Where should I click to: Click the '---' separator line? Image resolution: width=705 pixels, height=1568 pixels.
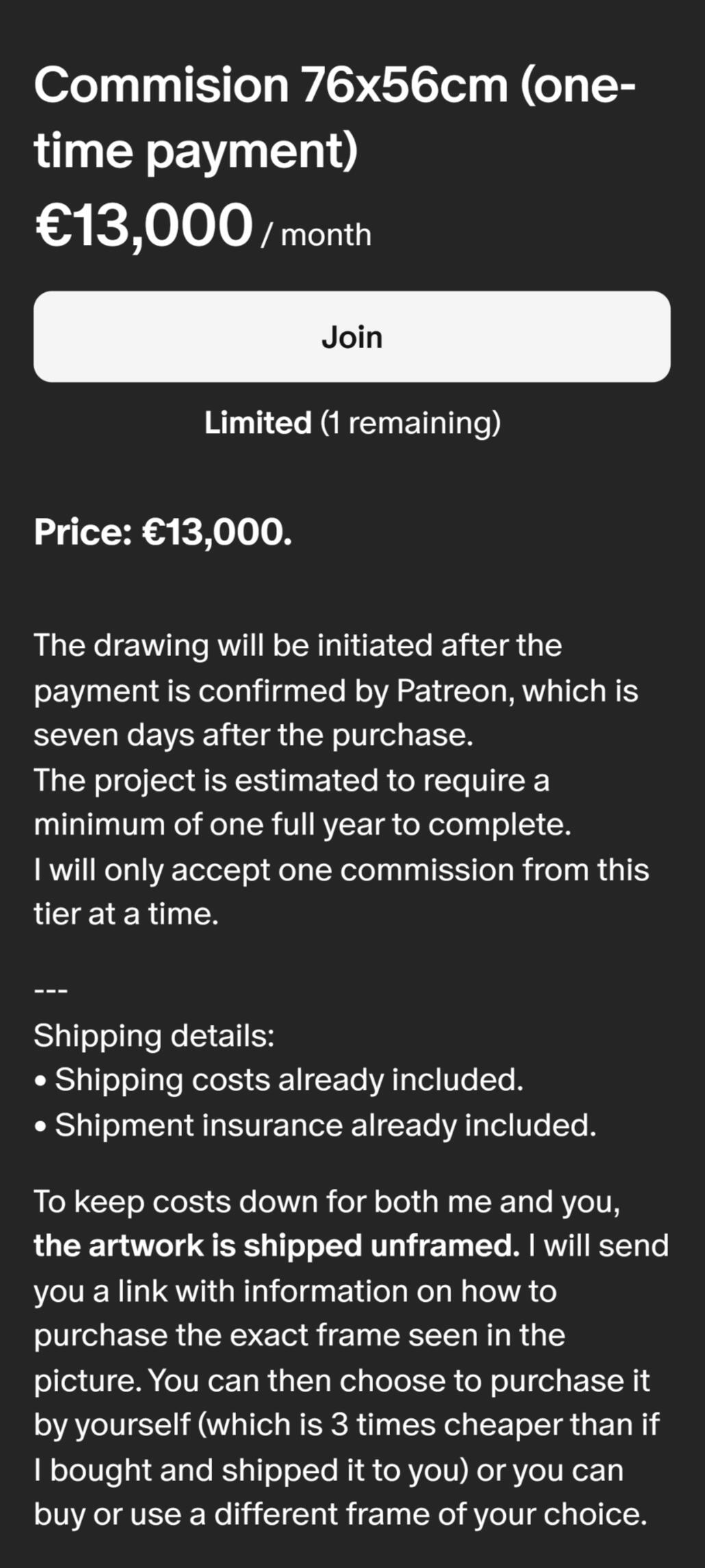point(51,990)
